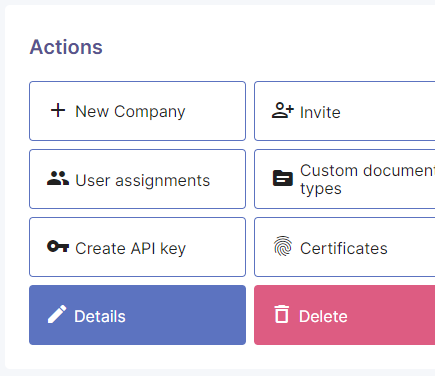Click the key icon on Create API key
Screen dimensions: 435x376
(x=58, y=247)
